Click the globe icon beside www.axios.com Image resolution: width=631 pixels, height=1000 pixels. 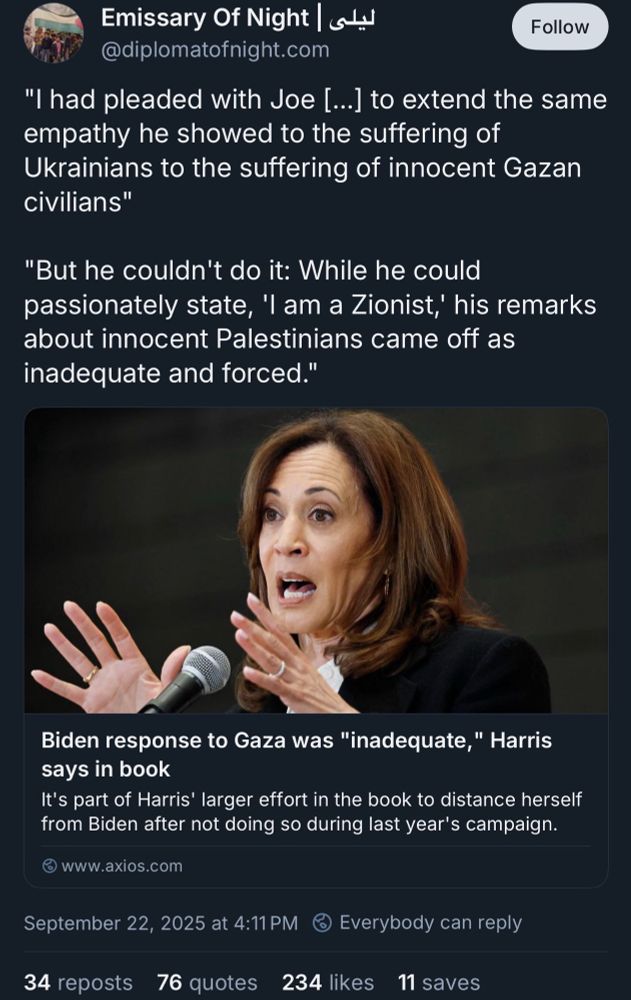pyautogui.click(x=49, y=865)
